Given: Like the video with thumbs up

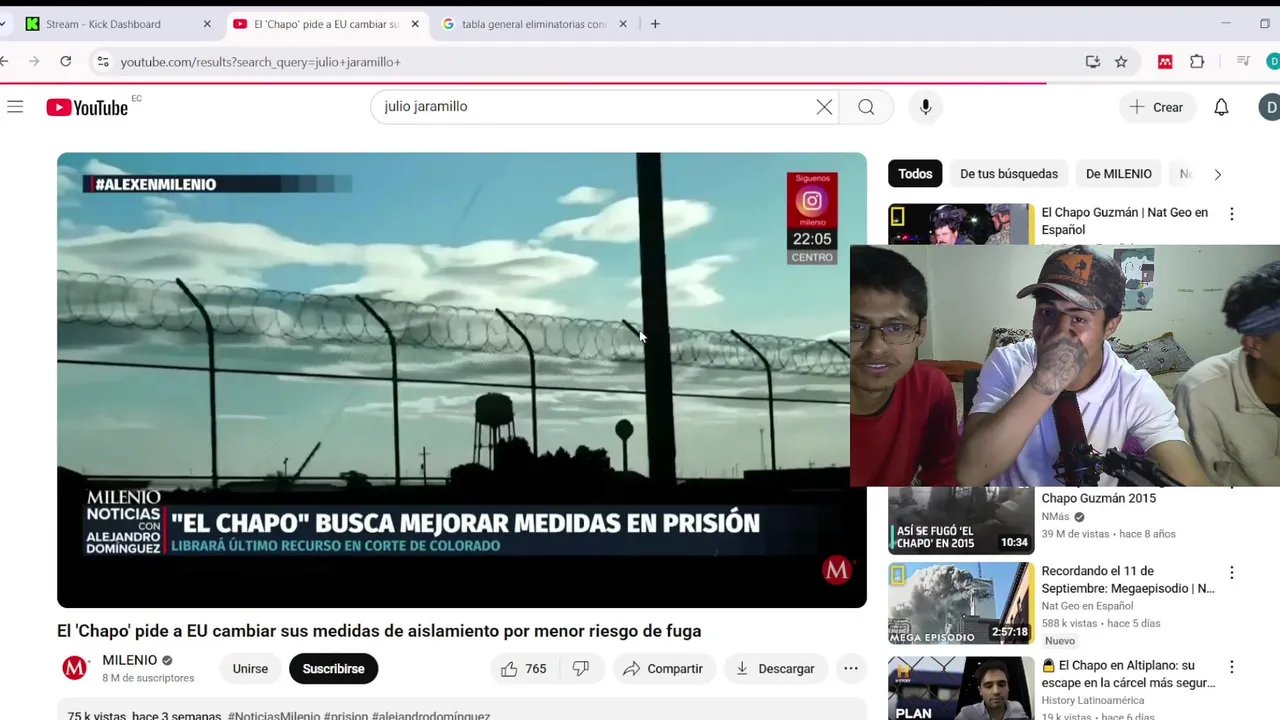Looking at the screenshot, I should tap(509, 669).
